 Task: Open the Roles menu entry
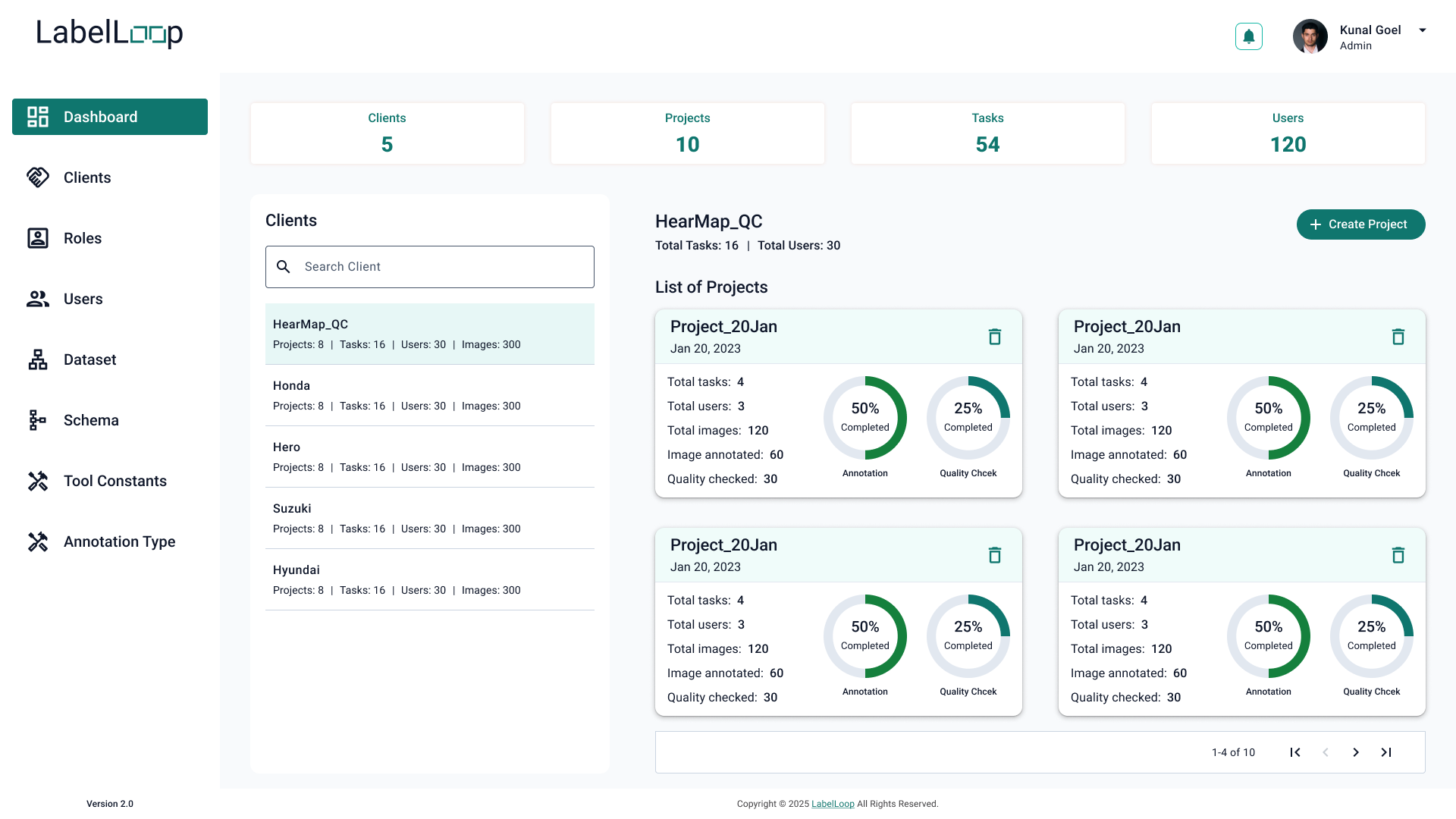pyautogui.click(x=110, y=238)
